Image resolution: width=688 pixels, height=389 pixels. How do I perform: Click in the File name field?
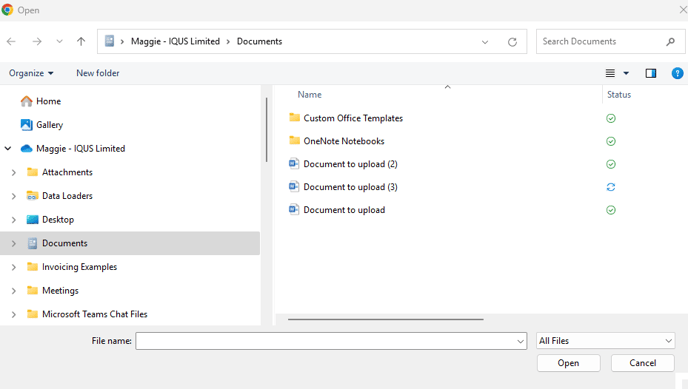(x=331, y=341)
